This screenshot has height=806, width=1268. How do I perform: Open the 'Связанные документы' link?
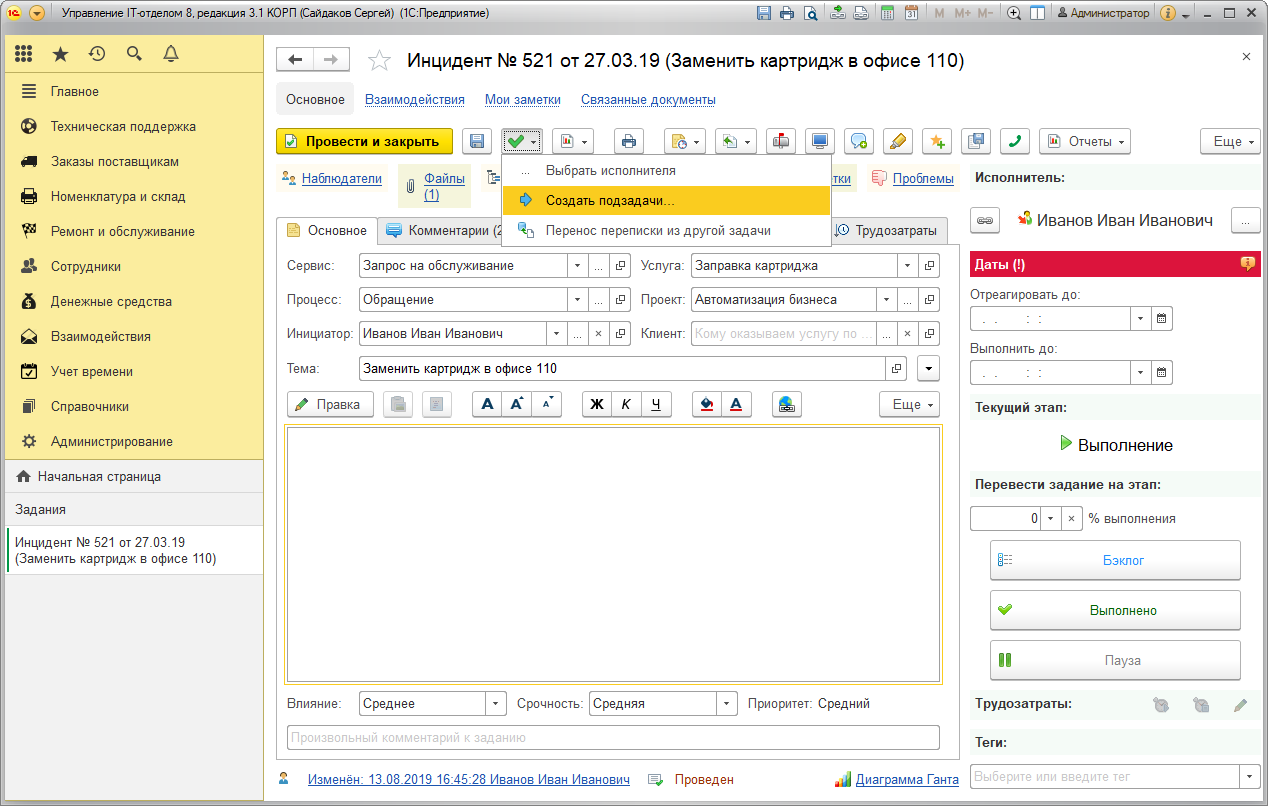pos(648,100)
